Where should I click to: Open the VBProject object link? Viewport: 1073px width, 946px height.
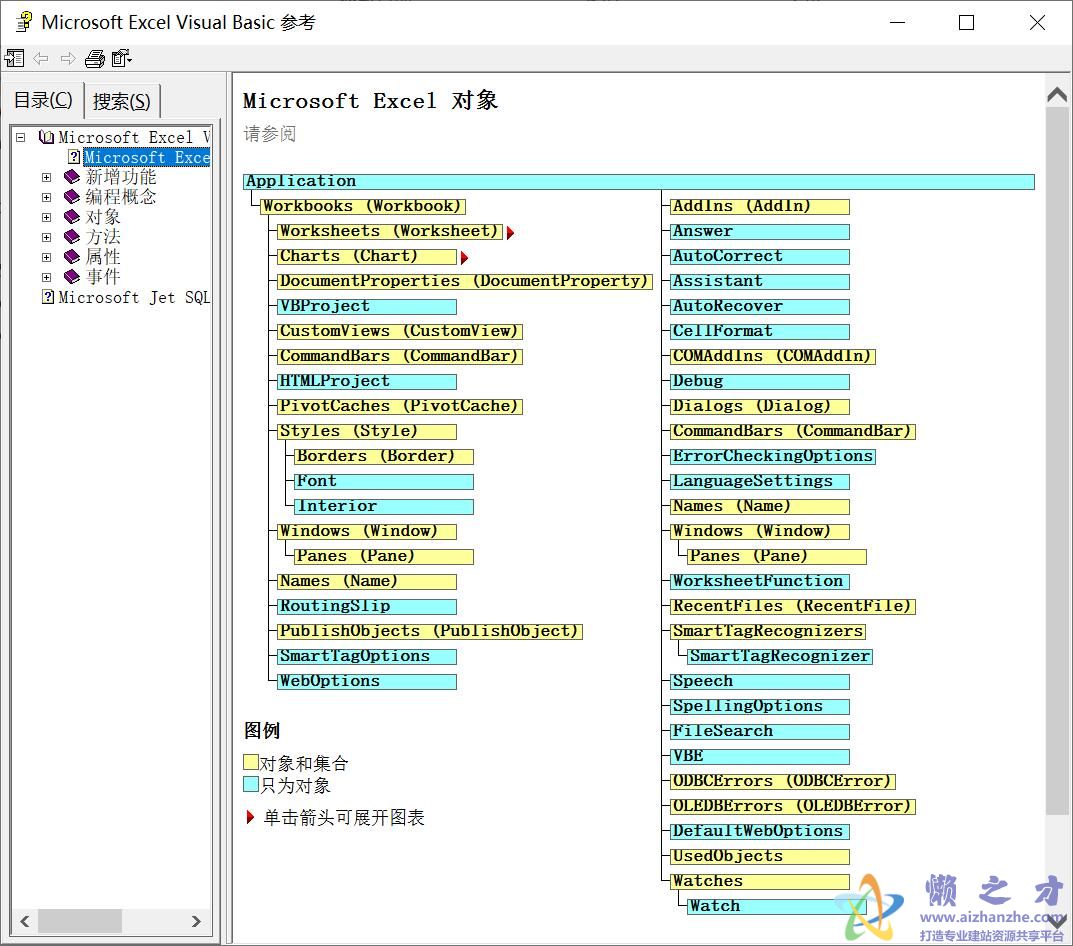(367, 306)
